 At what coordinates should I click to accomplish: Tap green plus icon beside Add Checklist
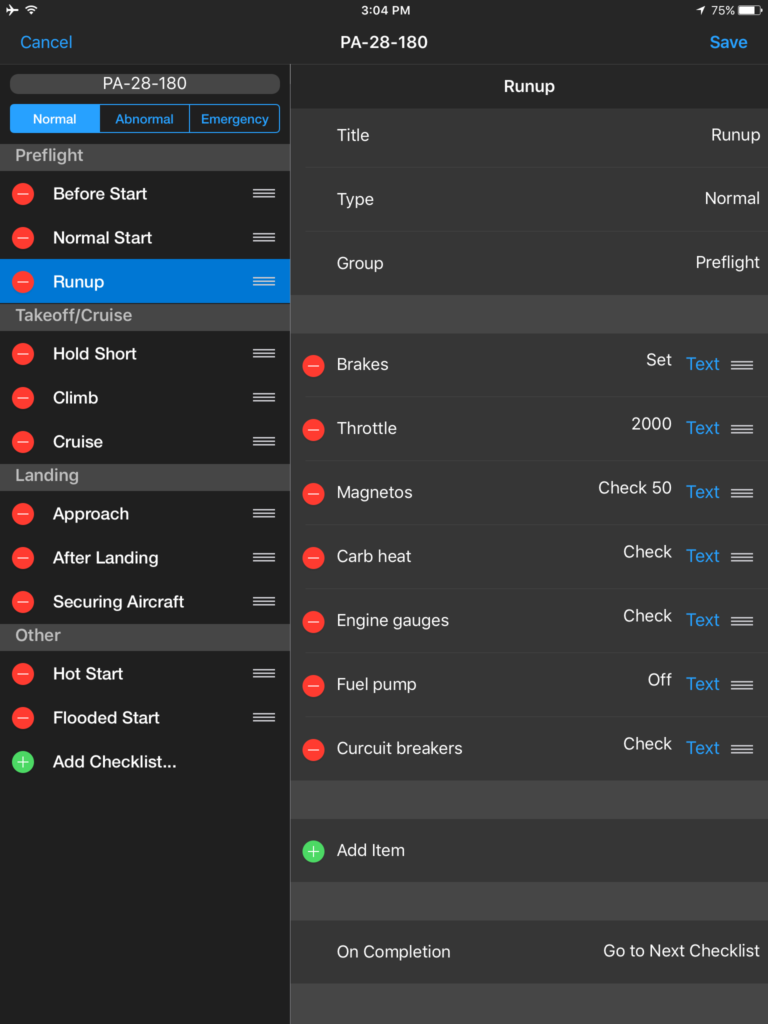coord(23,761)
